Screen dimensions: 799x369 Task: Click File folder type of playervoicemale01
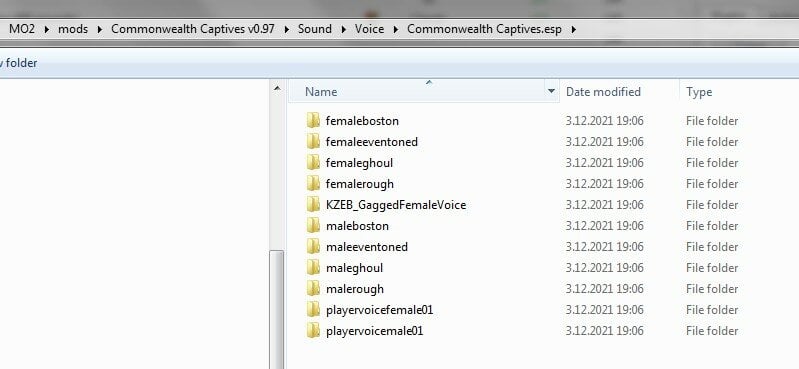pos(712,331)
